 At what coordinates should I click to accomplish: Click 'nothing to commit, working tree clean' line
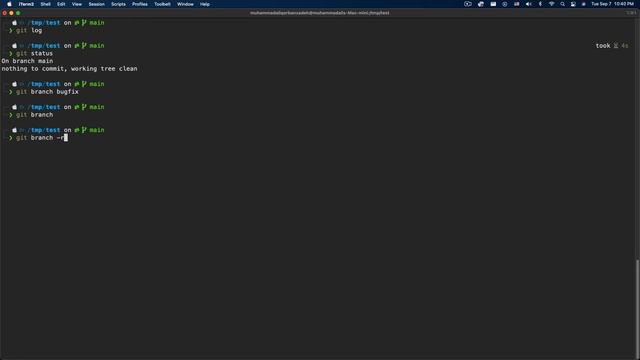pyautogui.click(x=69, y=69)
